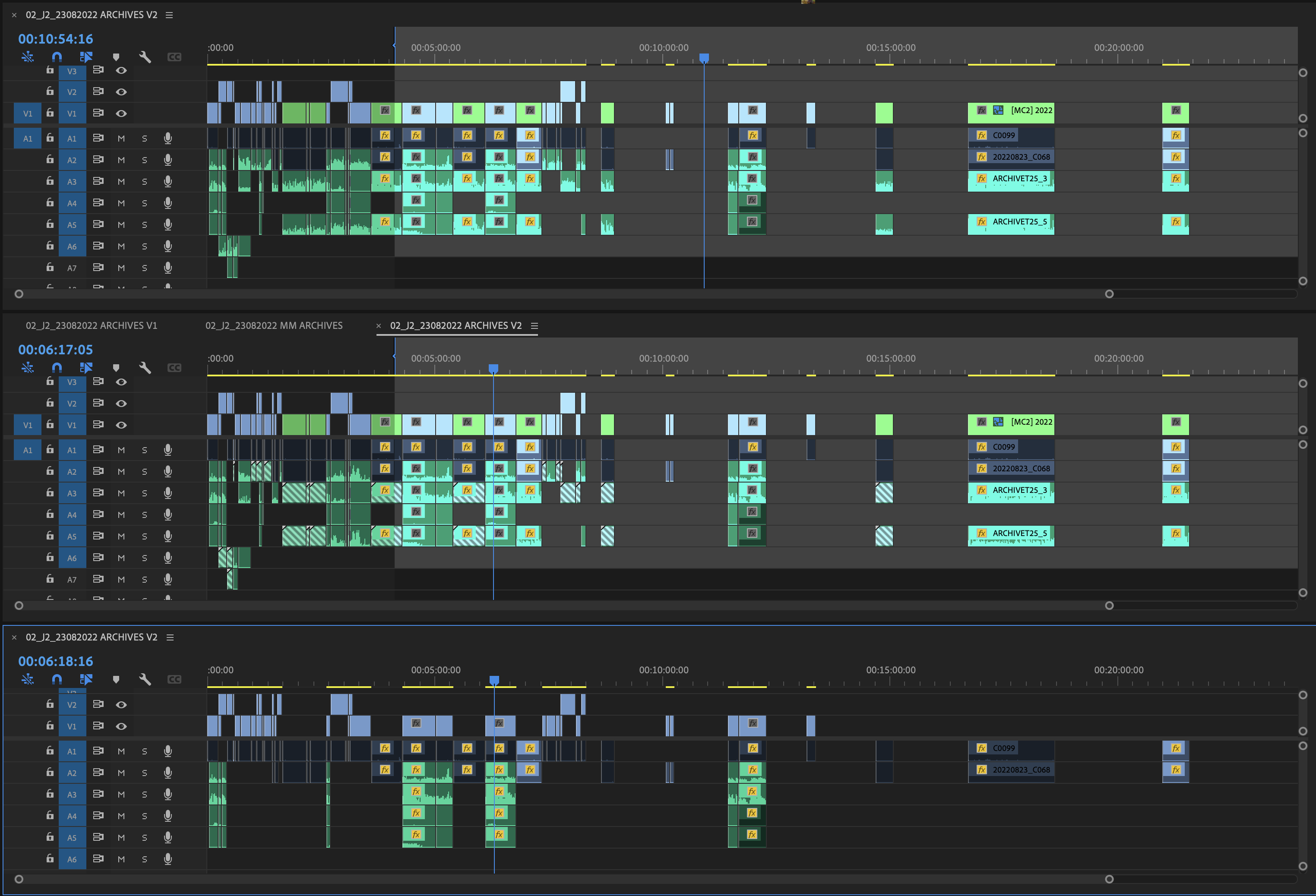Click A3 voice-over microphone in the 00:10:54:16 timeline
The image size is (1316, 896).
tap(168, 182)
